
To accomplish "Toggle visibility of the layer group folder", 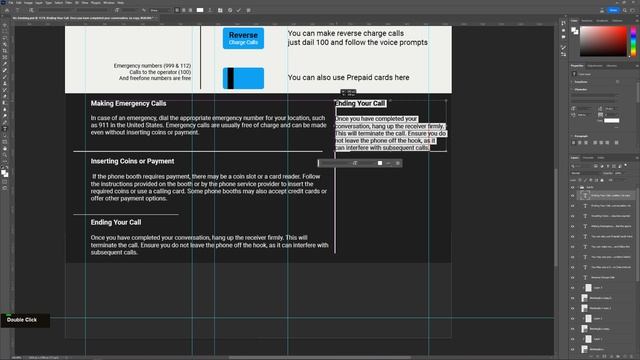I will pyautogui.click(x=573, y=187).
